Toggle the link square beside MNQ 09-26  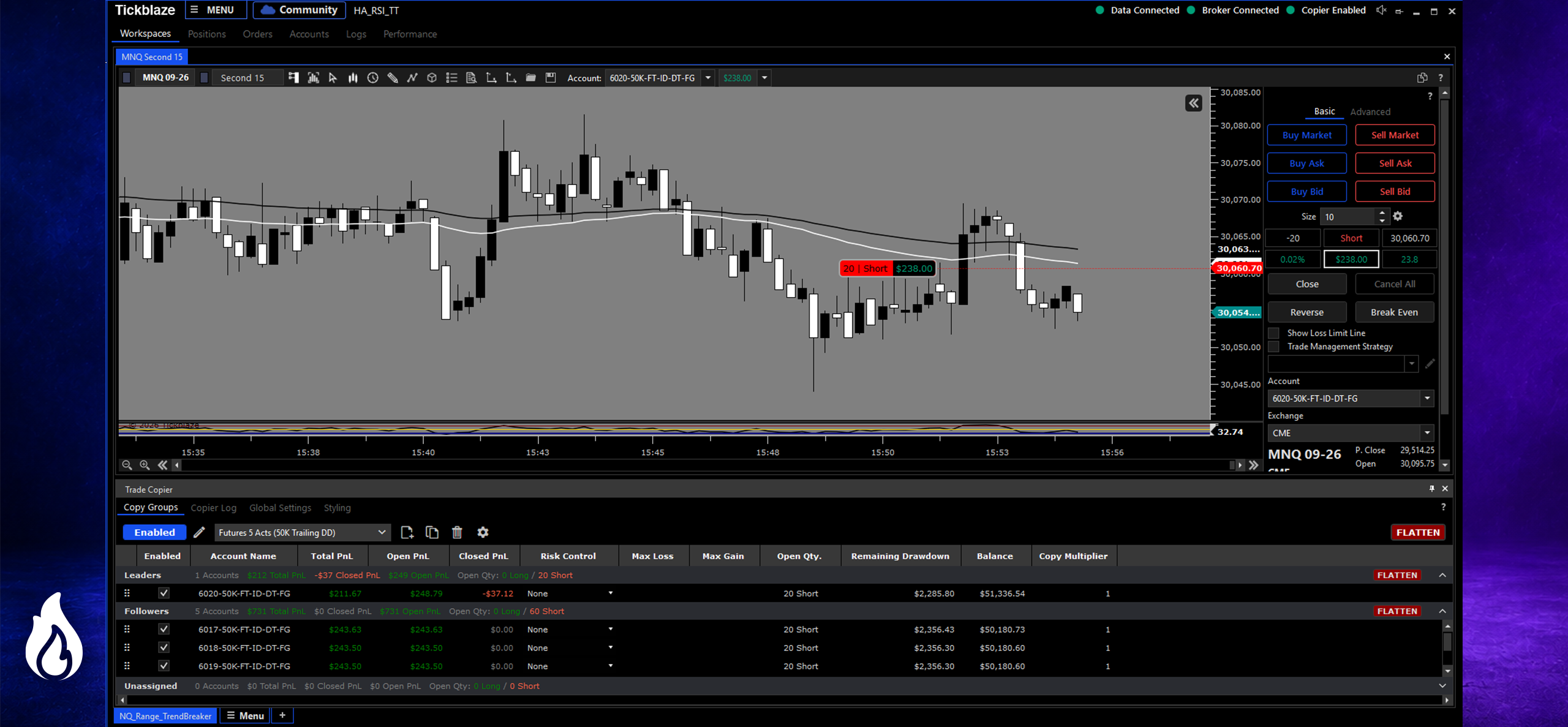coord(127,78)
